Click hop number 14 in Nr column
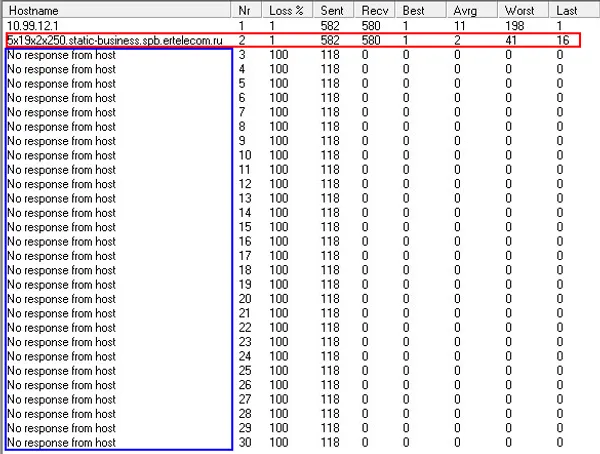The height and width of the screenshot is (454, 600). [x=245, y=213]
